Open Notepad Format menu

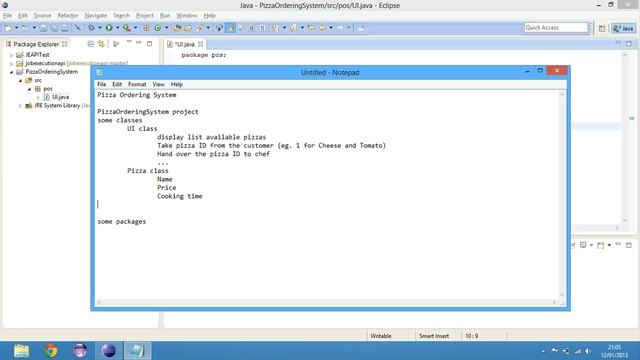(x=137, y=84)
